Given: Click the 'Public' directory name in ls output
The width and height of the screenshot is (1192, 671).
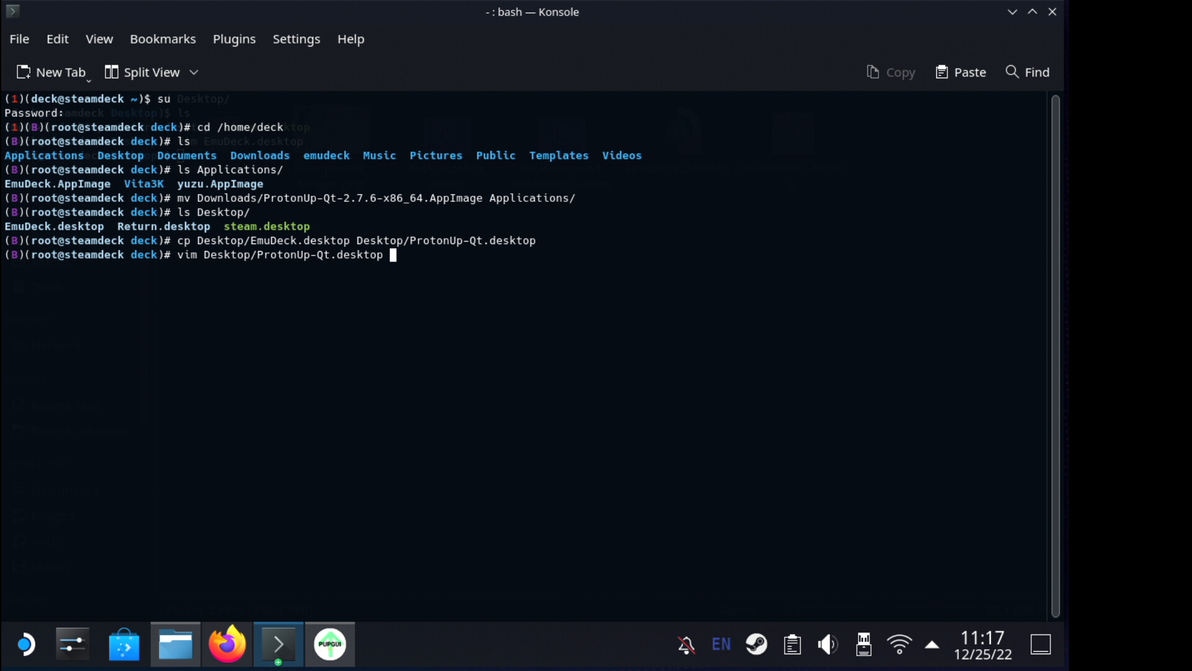Looking at the screenshot, I should 496,155.
